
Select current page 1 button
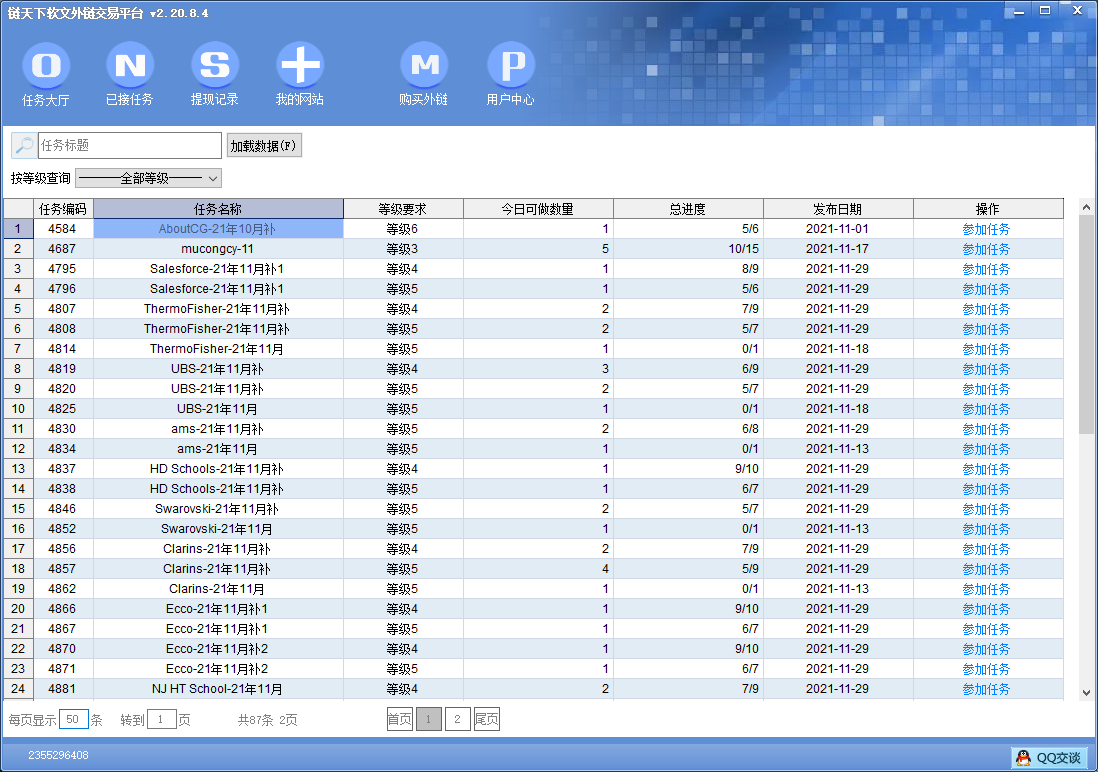point(429,719)
